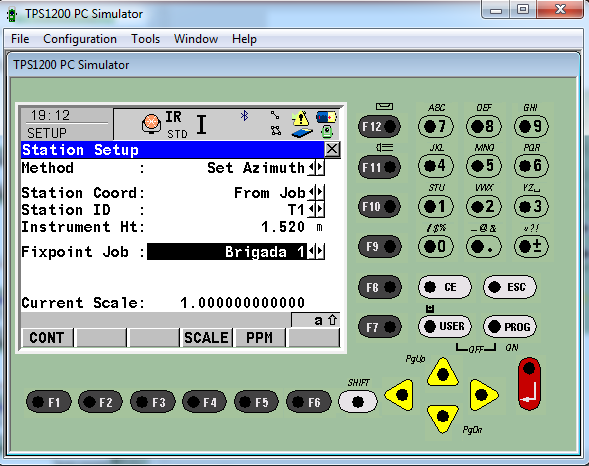Open the Station Coord selection list

pos(316,192)
